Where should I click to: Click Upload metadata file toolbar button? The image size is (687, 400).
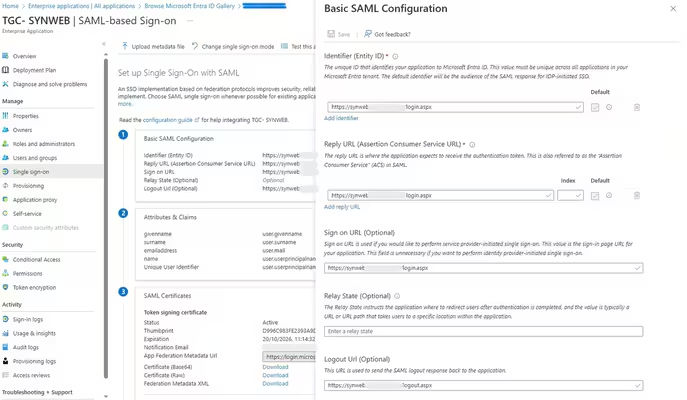(155, 46)
